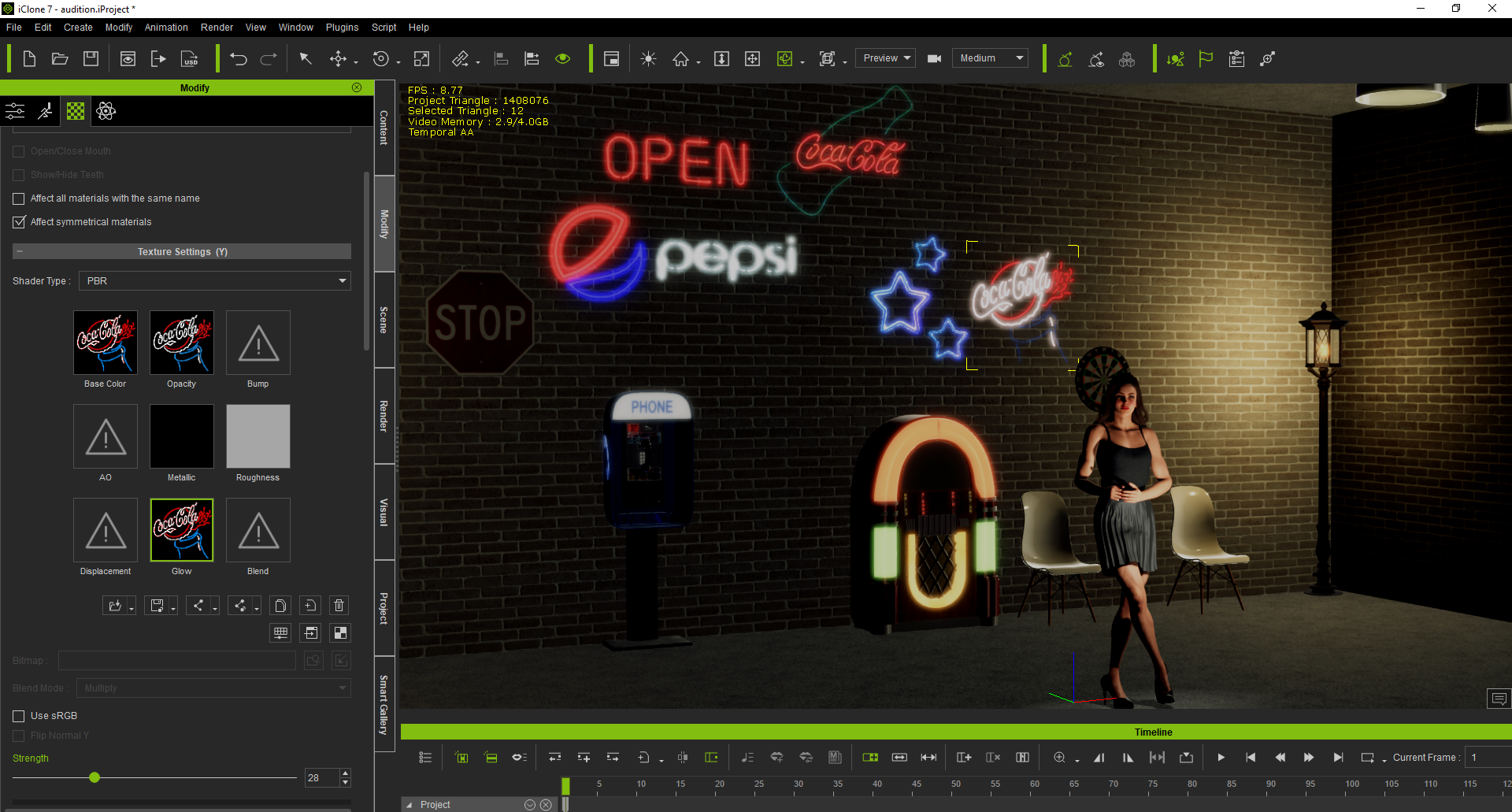Image resolution: width=1512 pixels, height=812 pixels.
Task: Click the flag icon in the toolbar
Action: point(1206,59)
